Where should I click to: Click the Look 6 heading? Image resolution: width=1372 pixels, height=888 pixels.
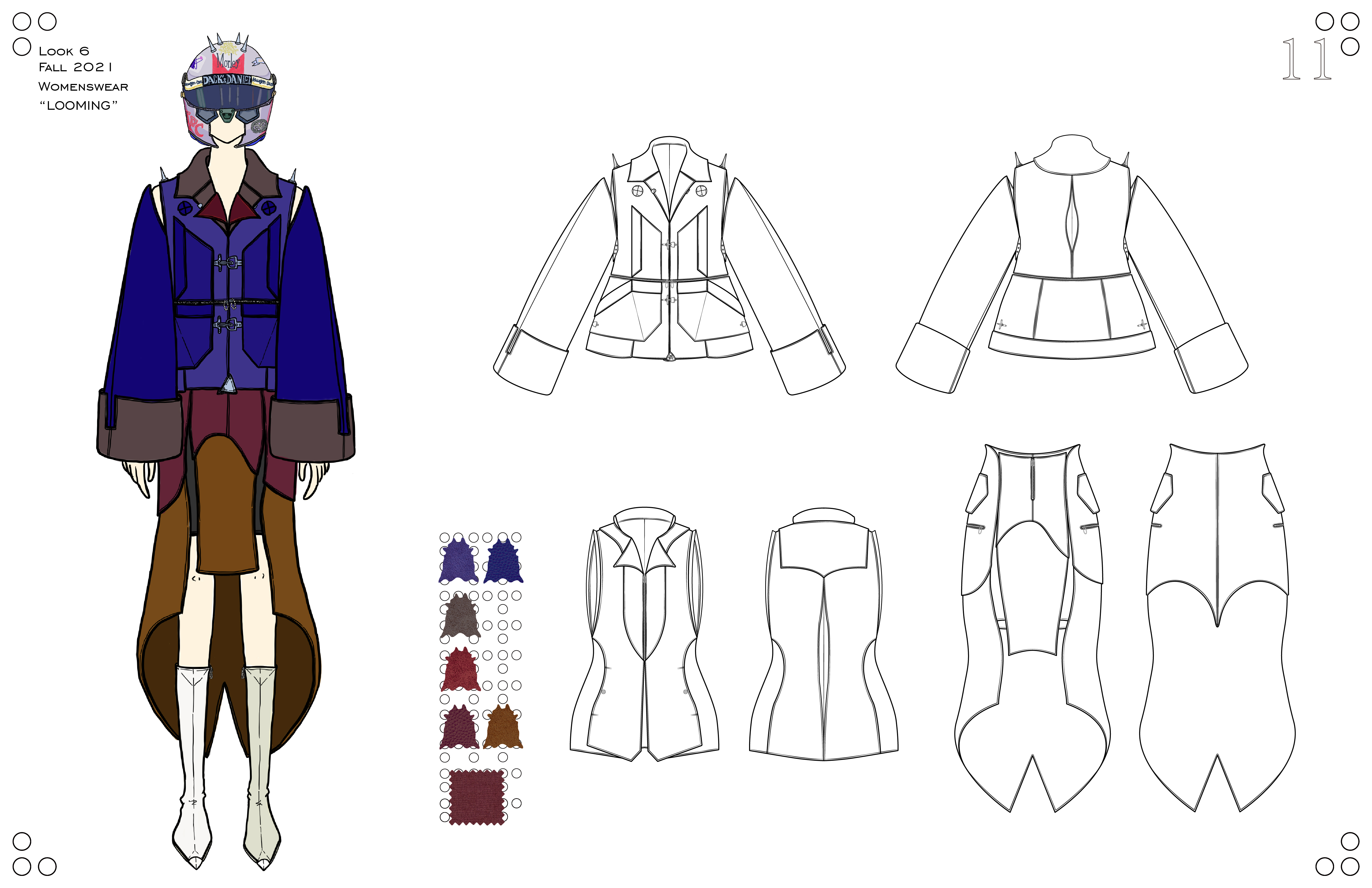pos(64,51)
